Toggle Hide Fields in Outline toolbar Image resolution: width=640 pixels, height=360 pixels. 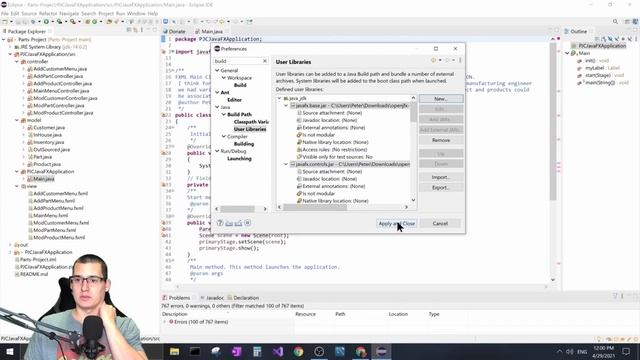[x=610, y=39]
